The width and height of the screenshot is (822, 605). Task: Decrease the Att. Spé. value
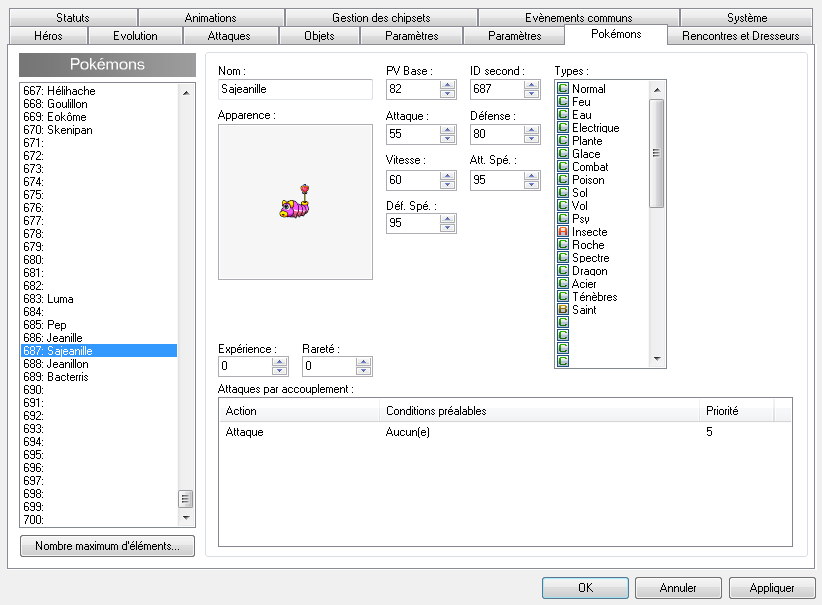point(531,185)
